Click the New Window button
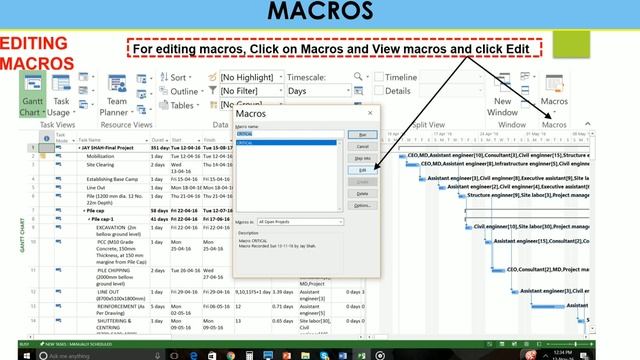The image size is (640, 360). click(x=502, y=95)
